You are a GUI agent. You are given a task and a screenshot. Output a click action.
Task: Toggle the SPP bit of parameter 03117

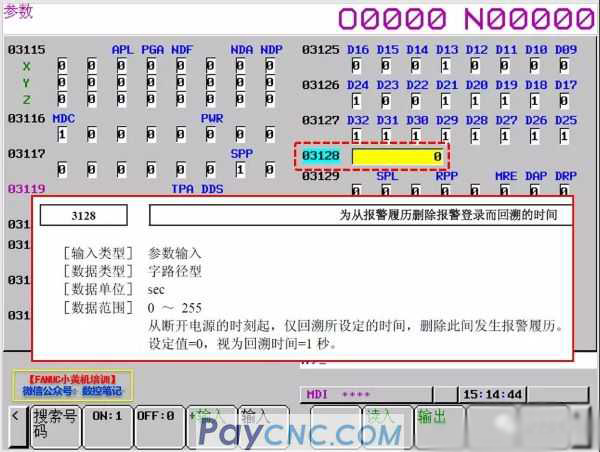point(242,170)
